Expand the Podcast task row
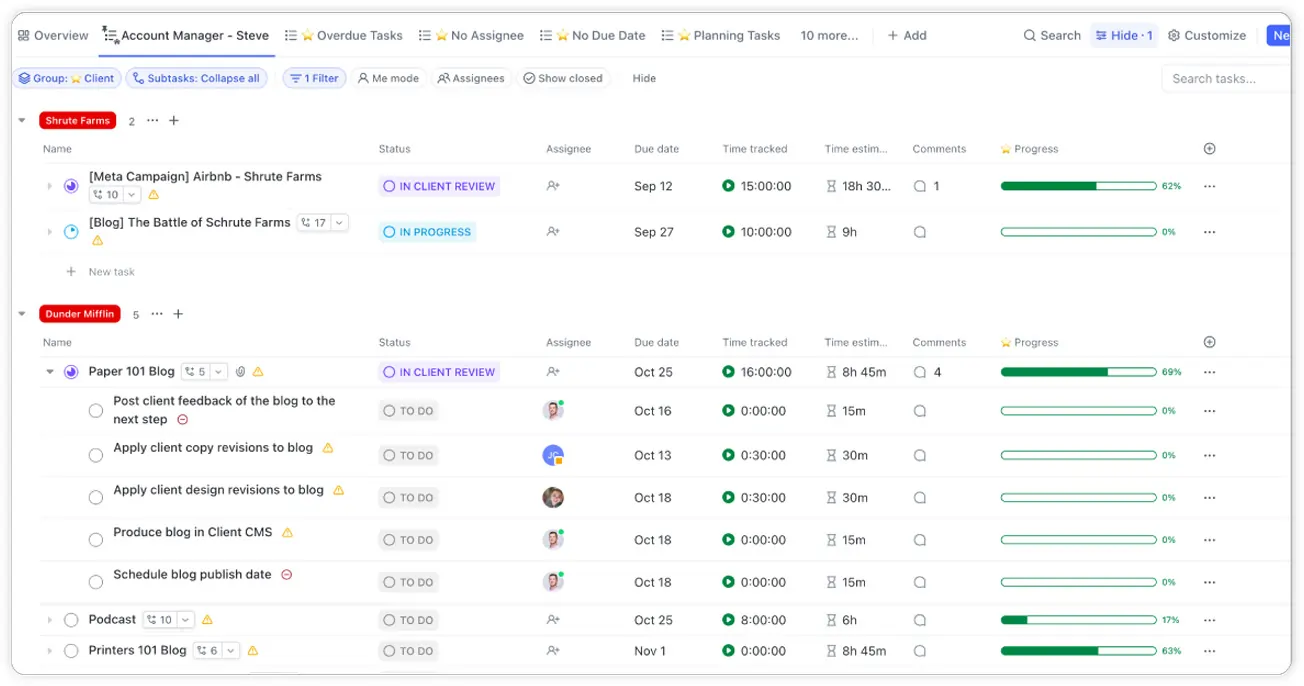 (49, 620)
